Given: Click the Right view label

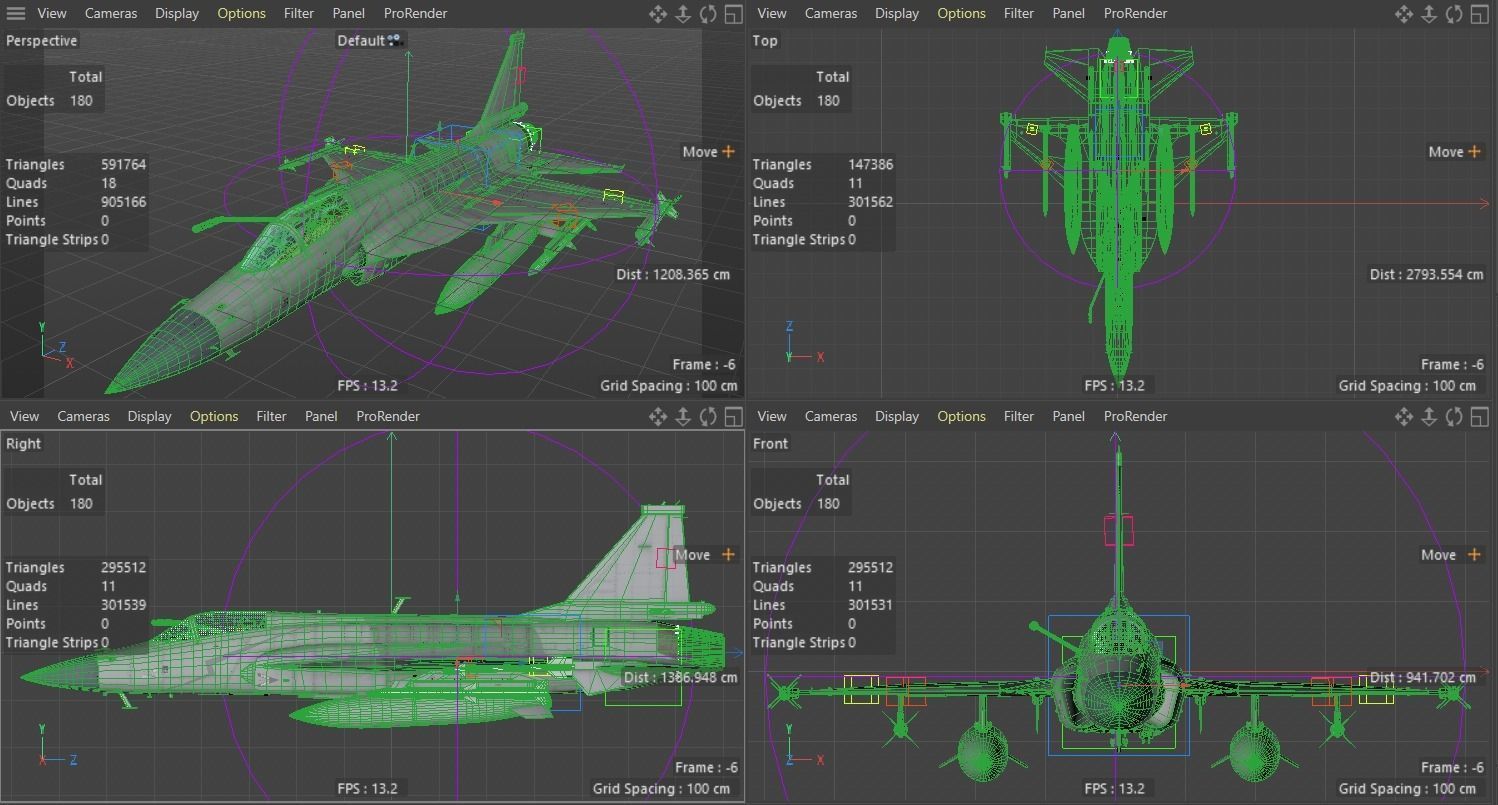Looking at the screenshot, I should pyautogui.click(x=23, y=443).
